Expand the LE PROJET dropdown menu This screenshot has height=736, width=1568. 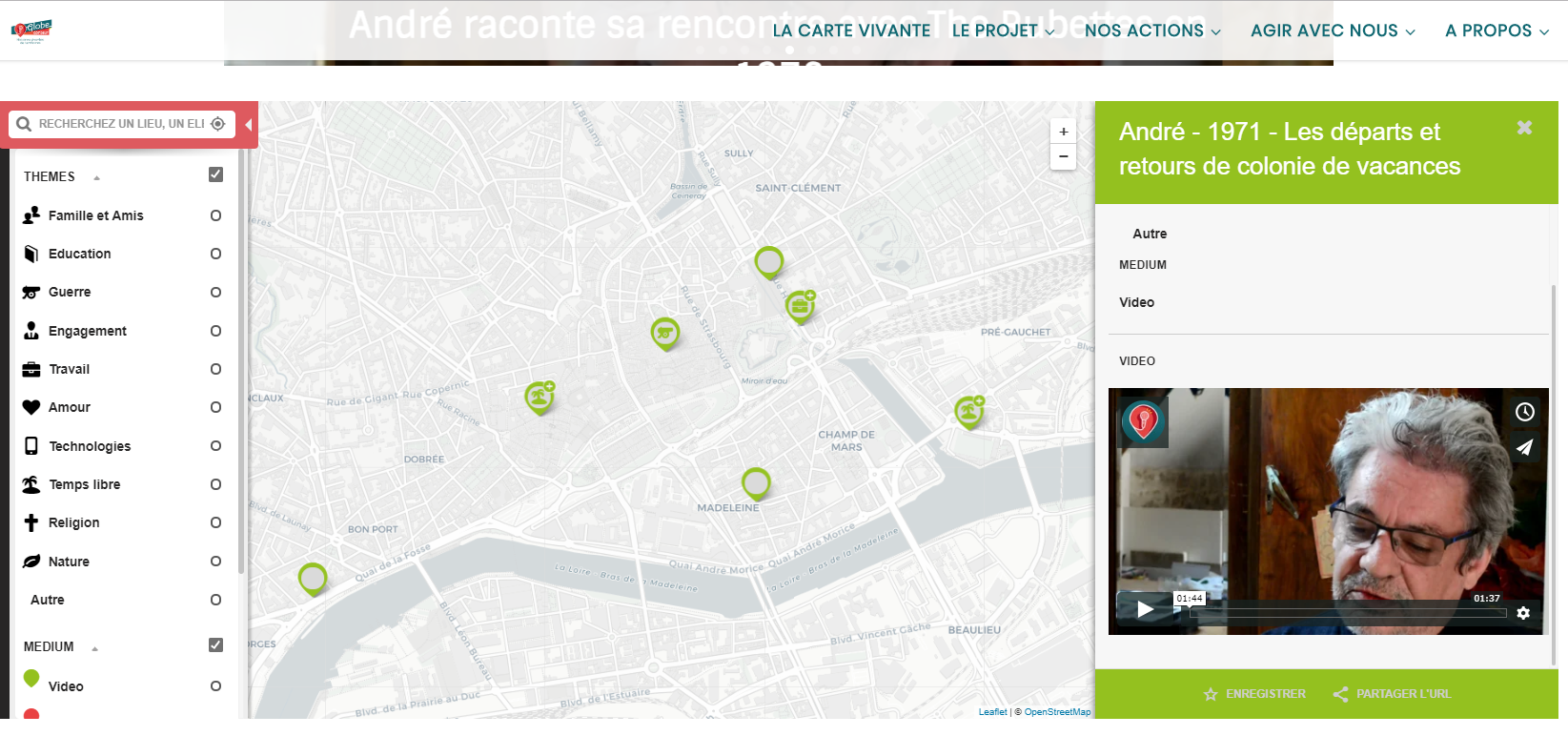tap(1003, 31)
